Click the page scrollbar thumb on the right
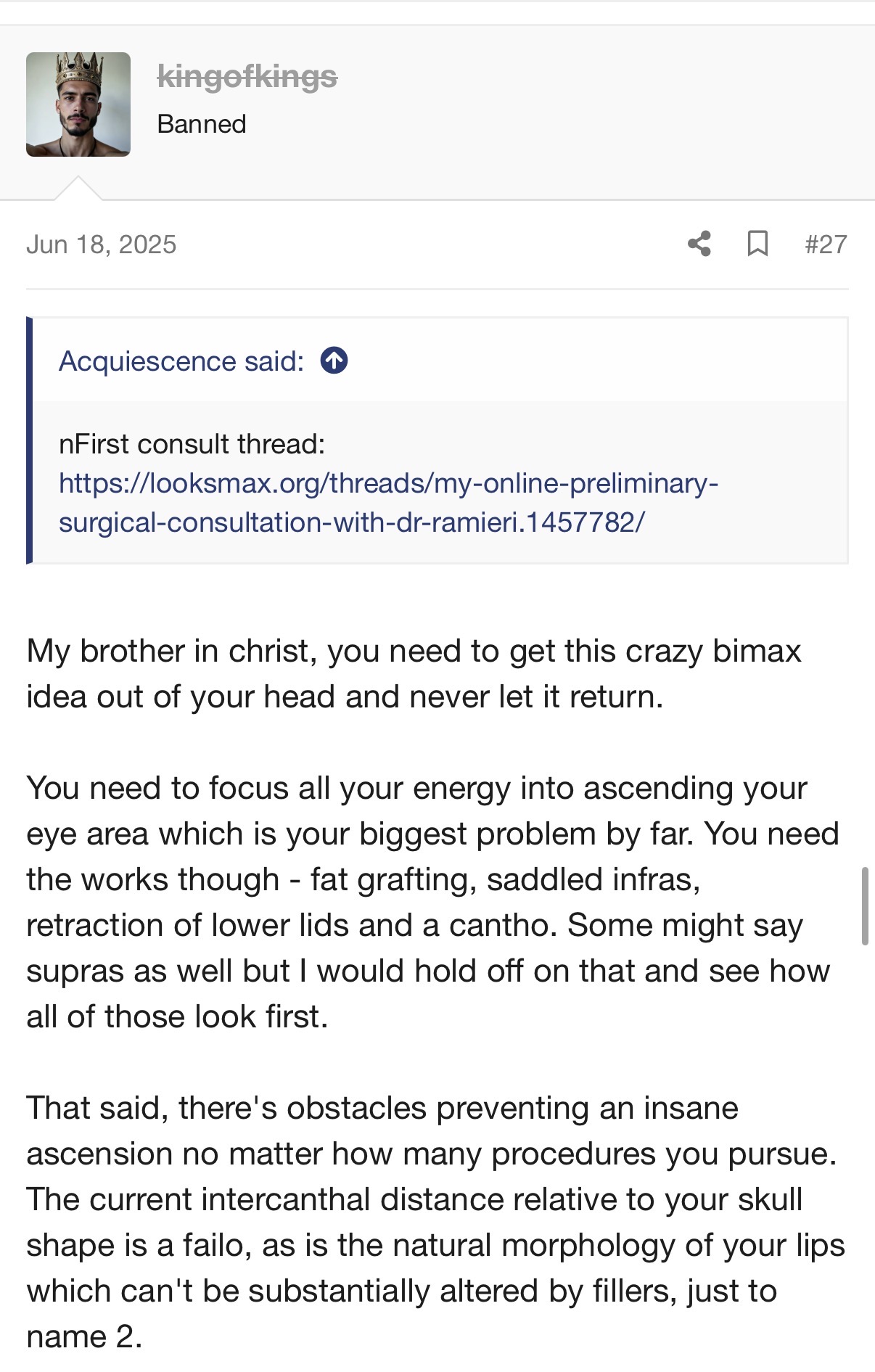Image resolution: width=875 pixels, height=1372 pixels. point(865,905)
